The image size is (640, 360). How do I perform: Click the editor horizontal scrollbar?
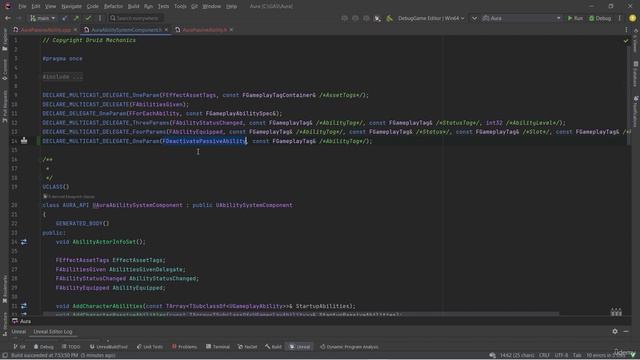[301, 314]
